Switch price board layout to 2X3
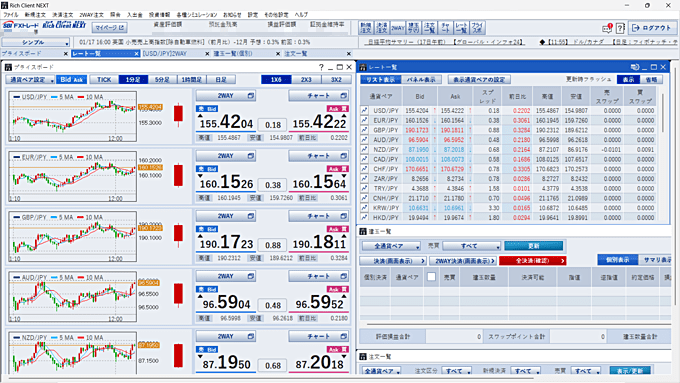 (x=306, y=80)
